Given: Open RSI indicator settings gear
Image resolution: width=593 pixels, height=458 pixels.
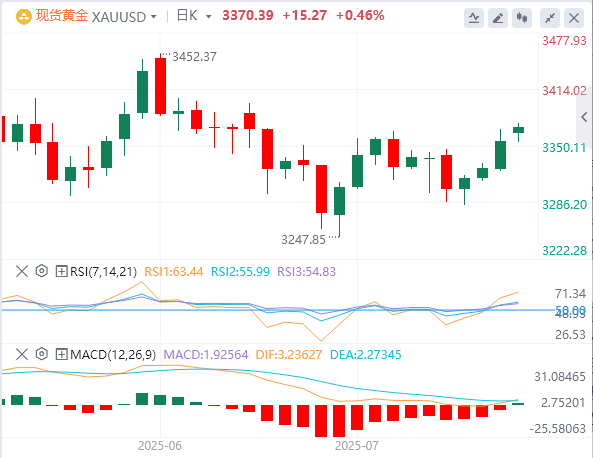Looking at the screenshot, I should (42, 271).
